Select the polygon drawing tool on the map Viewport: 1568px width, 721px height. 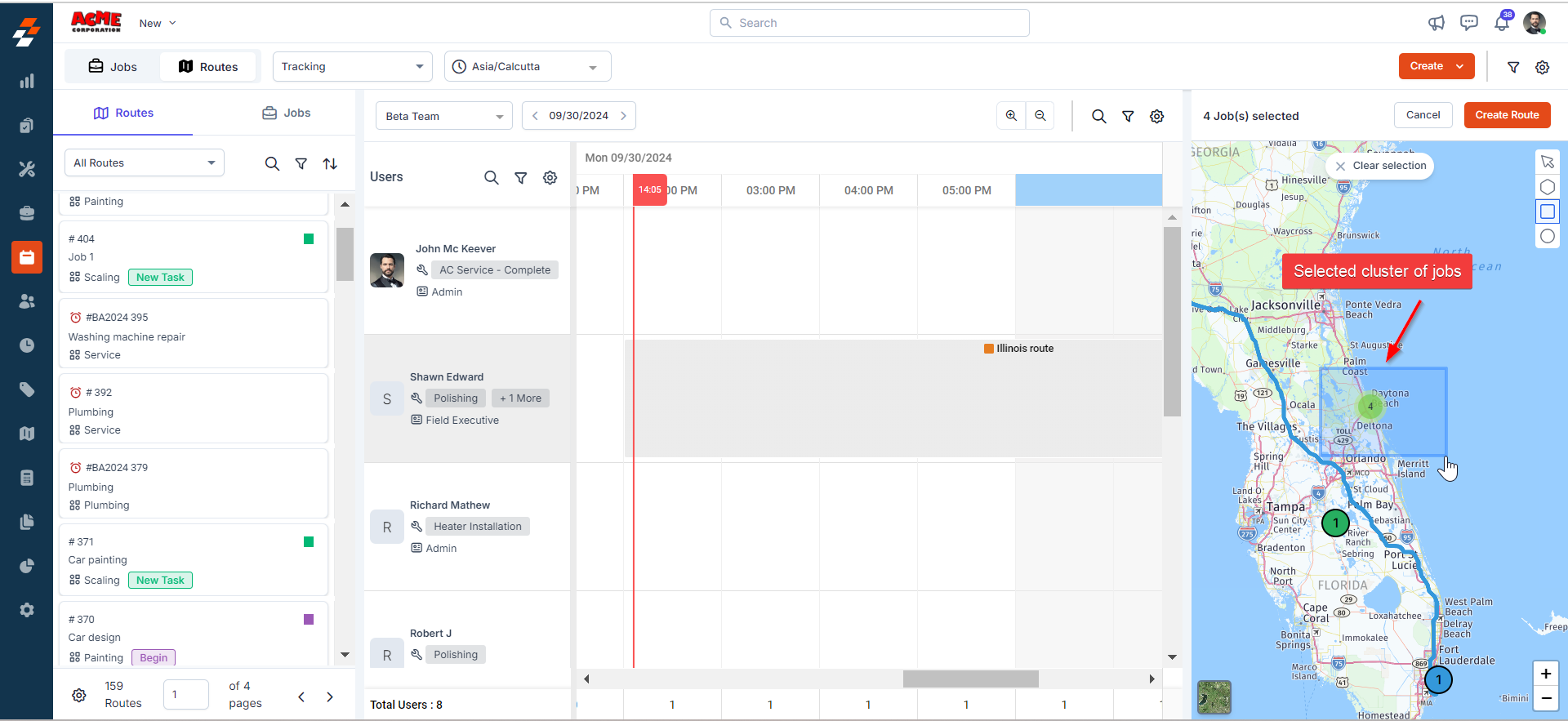click(x=1548, y=186)
